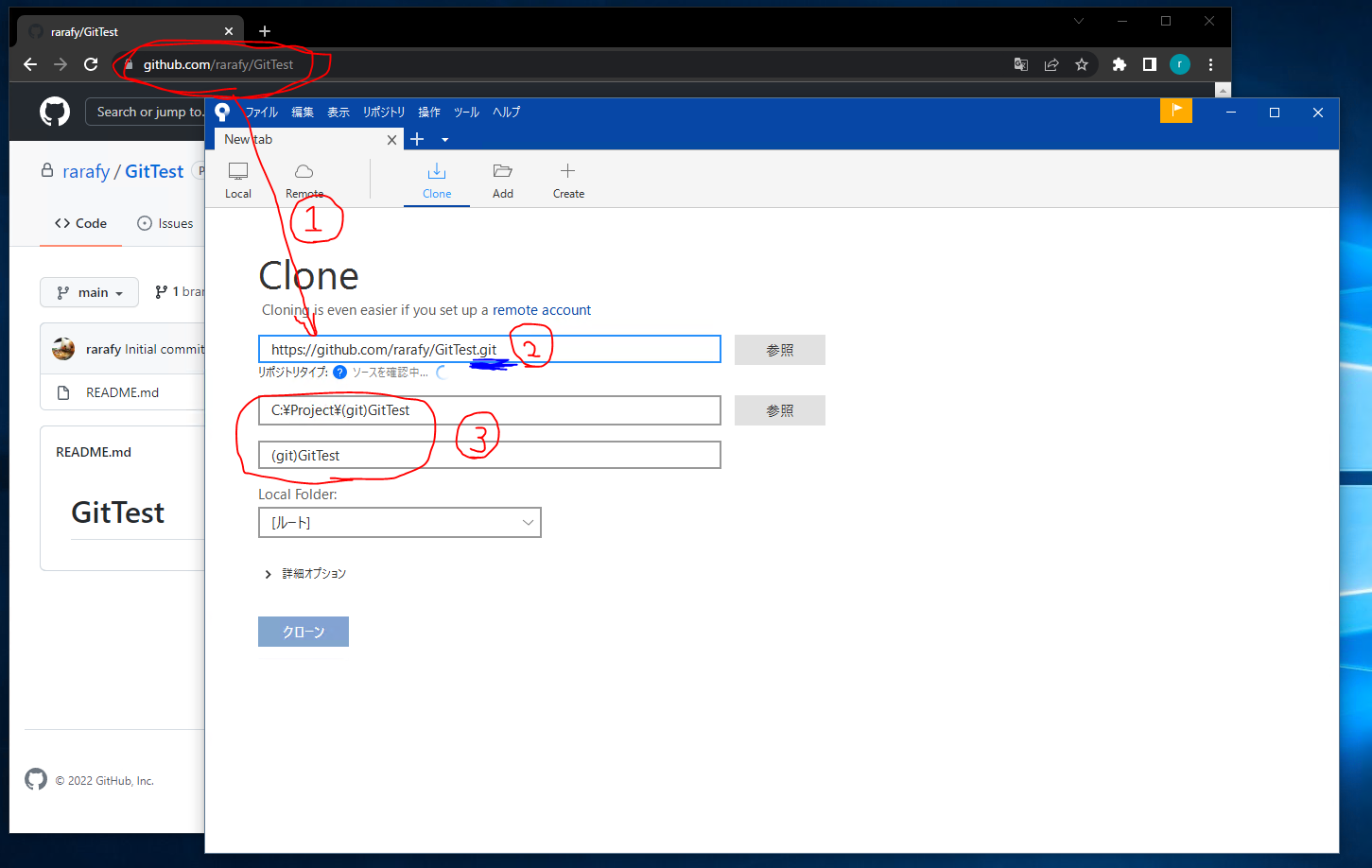Bookmark this page with the star icon

(1081, 64)
